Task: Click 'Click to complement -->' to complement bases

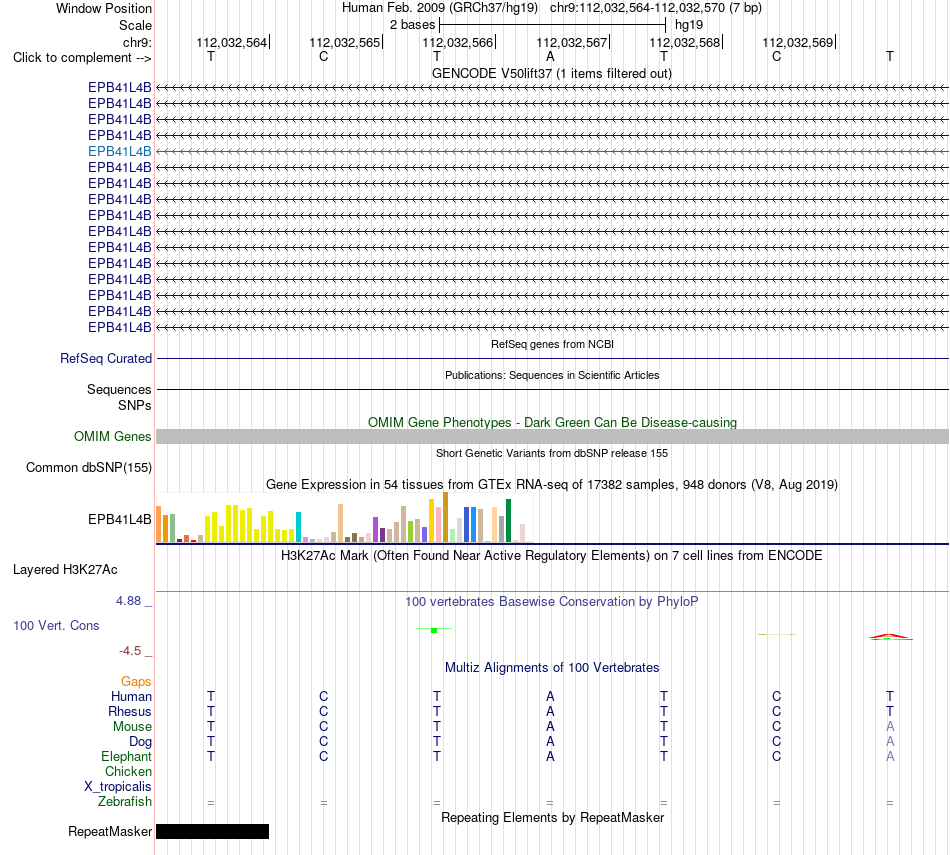Action: [x=82, y=58]
